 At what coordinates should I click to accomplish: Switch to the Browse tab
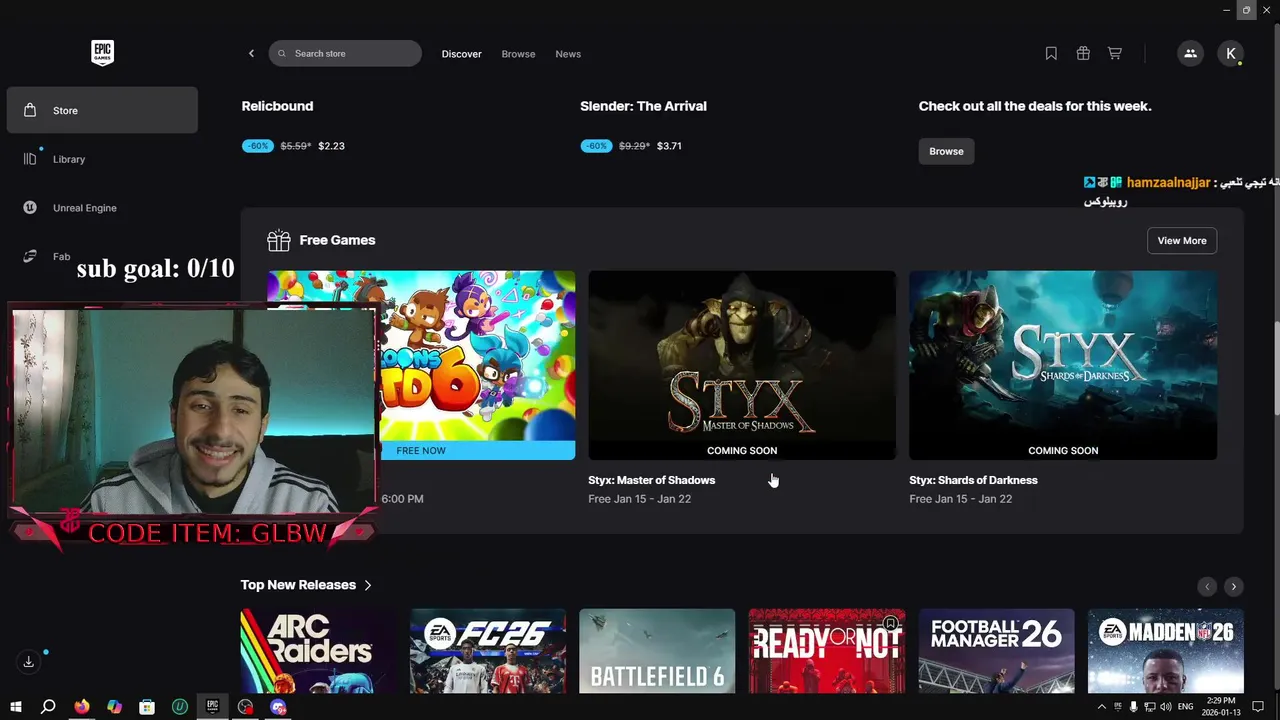click(x=518, y=54)
